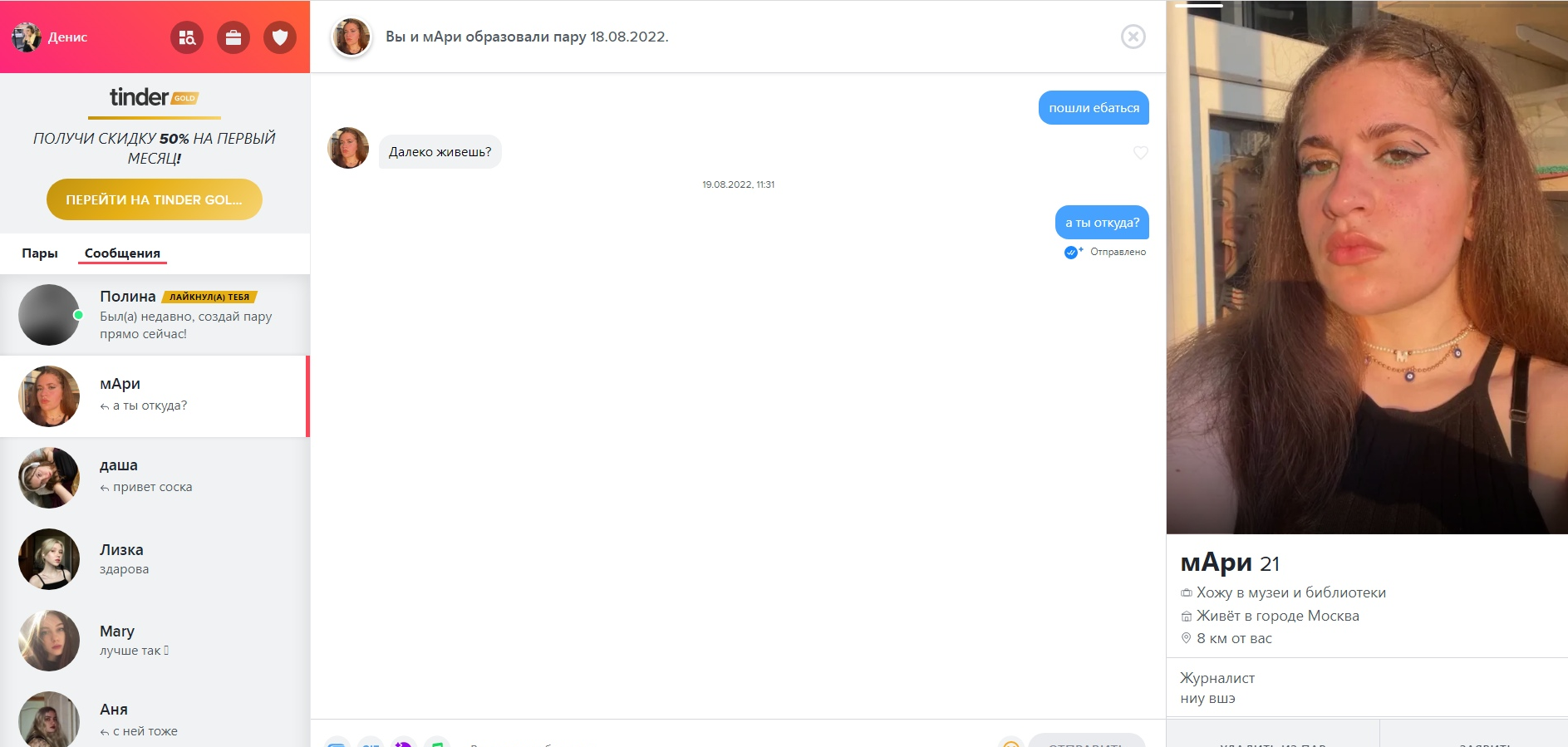Click 'Перейти на Tinder Gold' button
The height and width of the screenshot is (747, 1568).
[x=155, y=199]
